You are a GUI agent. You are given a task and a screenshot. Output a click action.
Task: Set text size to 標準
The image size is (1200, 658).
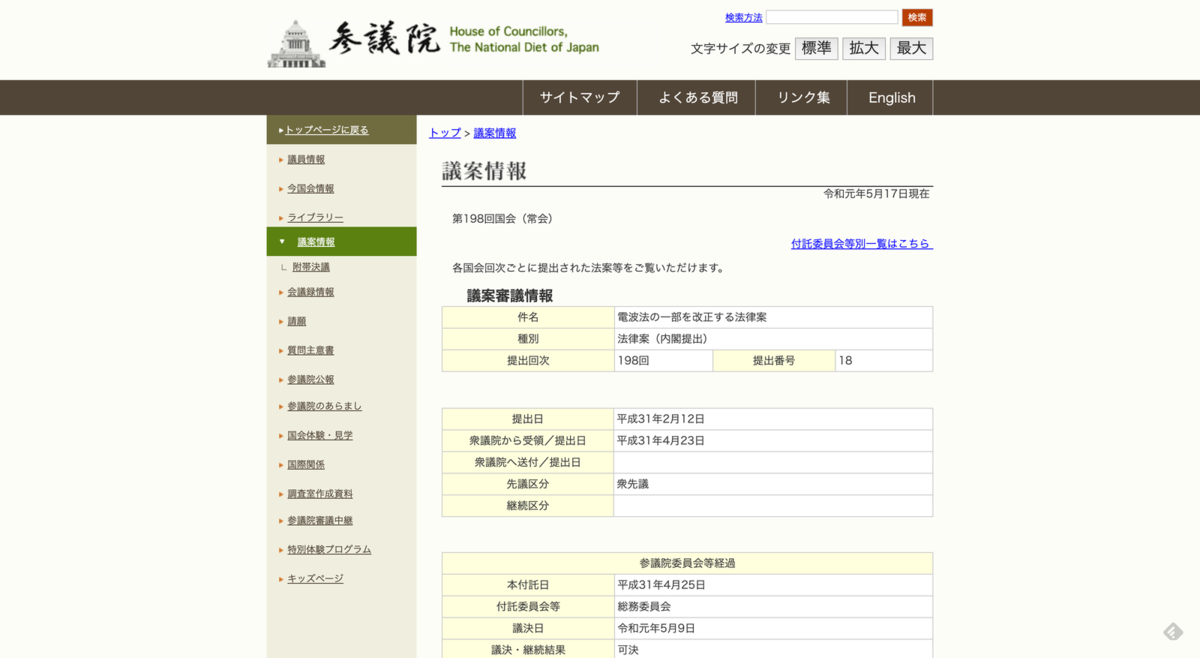tap(816, 48)
